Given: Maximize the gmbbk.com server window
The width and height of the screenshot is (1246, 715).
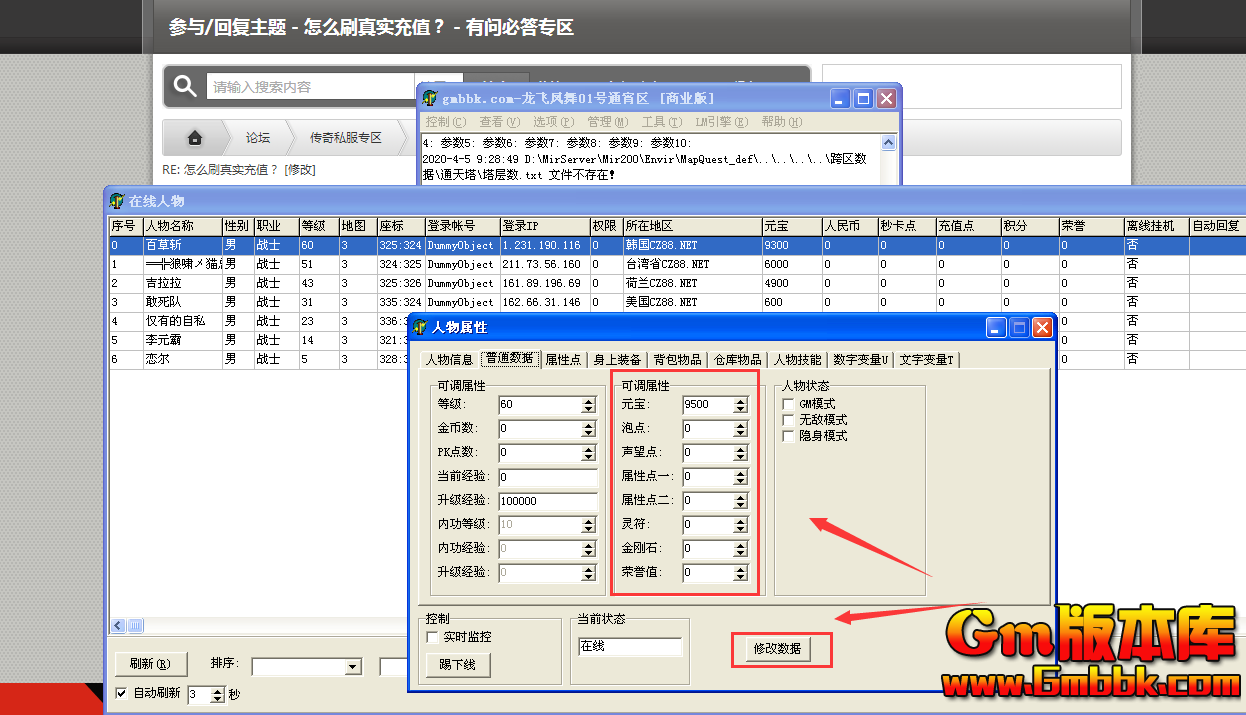Looking at the screenshot, I should pos(863,98).
